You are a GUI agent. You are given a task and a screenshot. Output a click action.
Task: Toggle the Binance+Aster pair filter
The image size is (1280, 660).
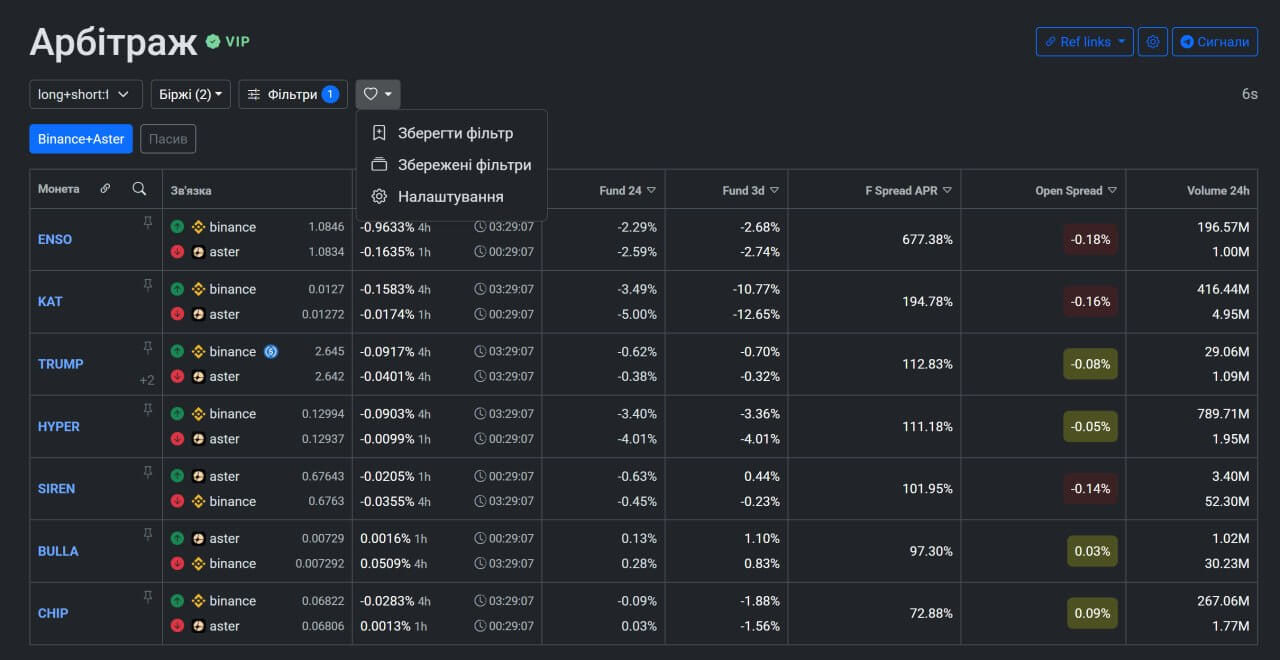[81, 139]
